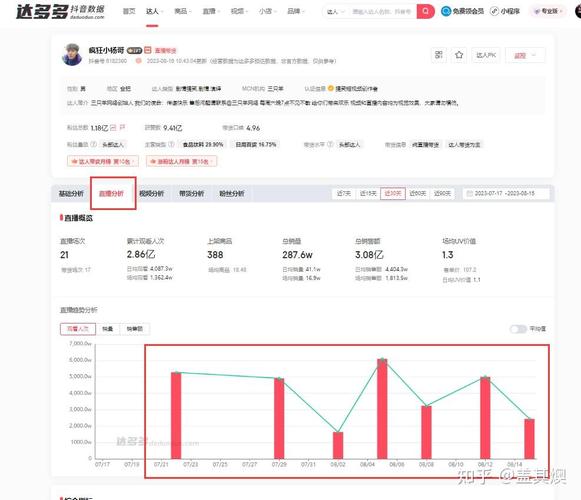Click the creator avatar of 疯狂小杨哥
Viewport: 581px width, 500px height.
click(x=73, y=54)
